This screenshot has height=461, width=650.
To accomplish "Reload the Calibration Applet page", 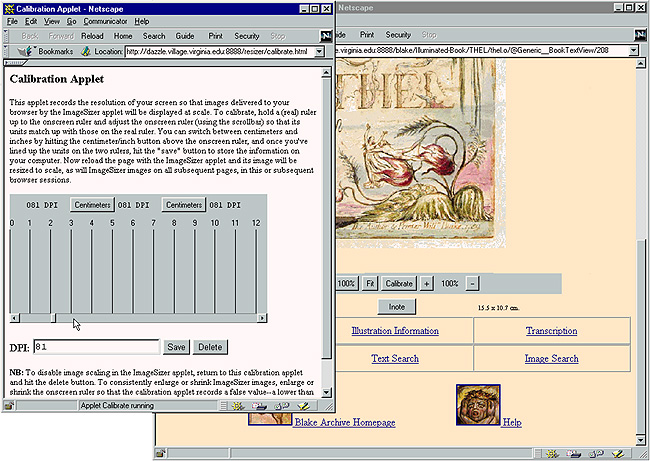I will click(x=92, y=36).
